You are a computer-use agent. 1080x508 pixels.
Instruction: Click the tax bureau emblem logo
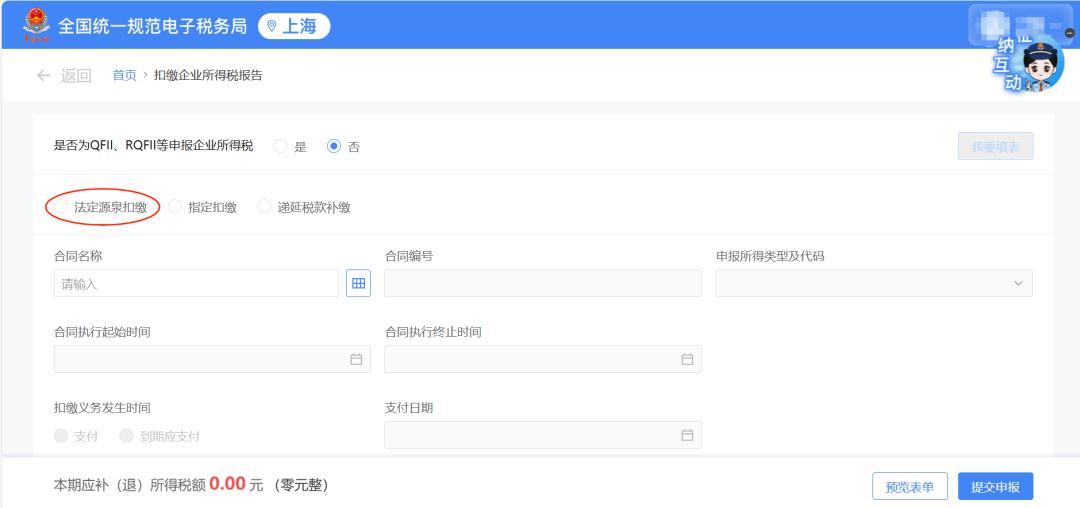pos(35,25)
